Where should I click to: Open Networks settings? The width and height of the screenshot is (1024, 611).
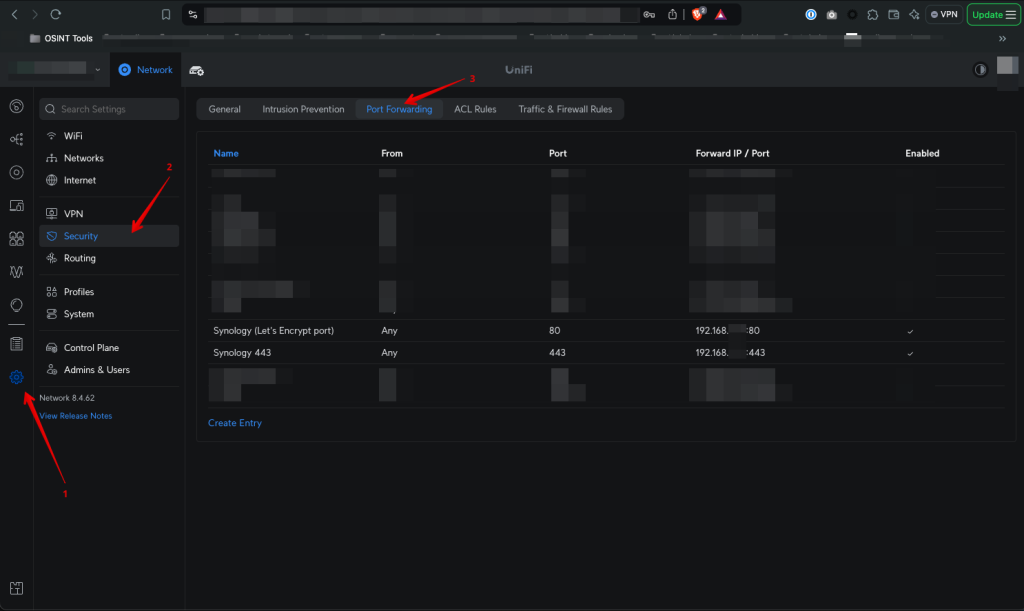click(109, 158)
